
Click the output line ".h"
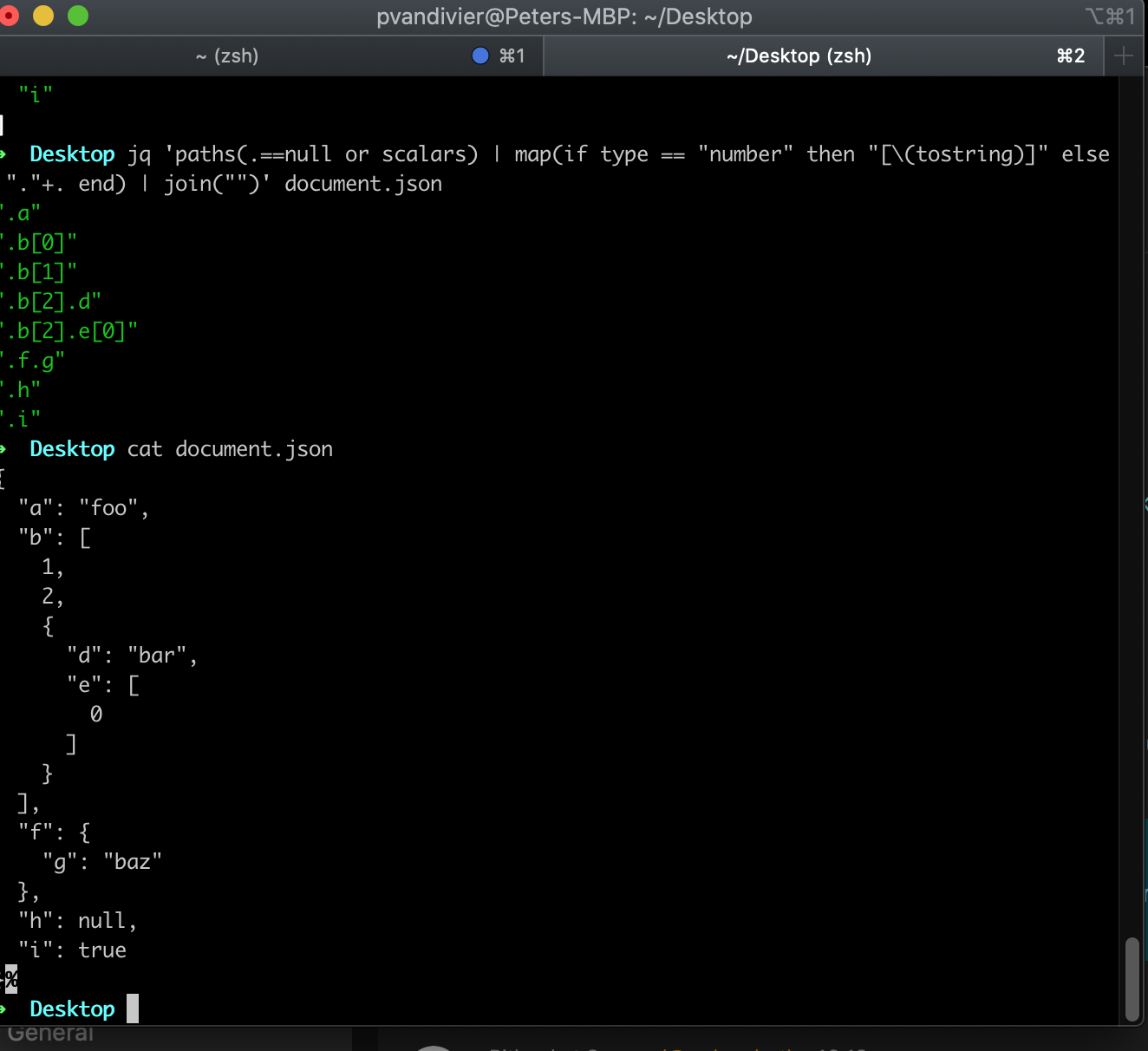pos(20,390)
